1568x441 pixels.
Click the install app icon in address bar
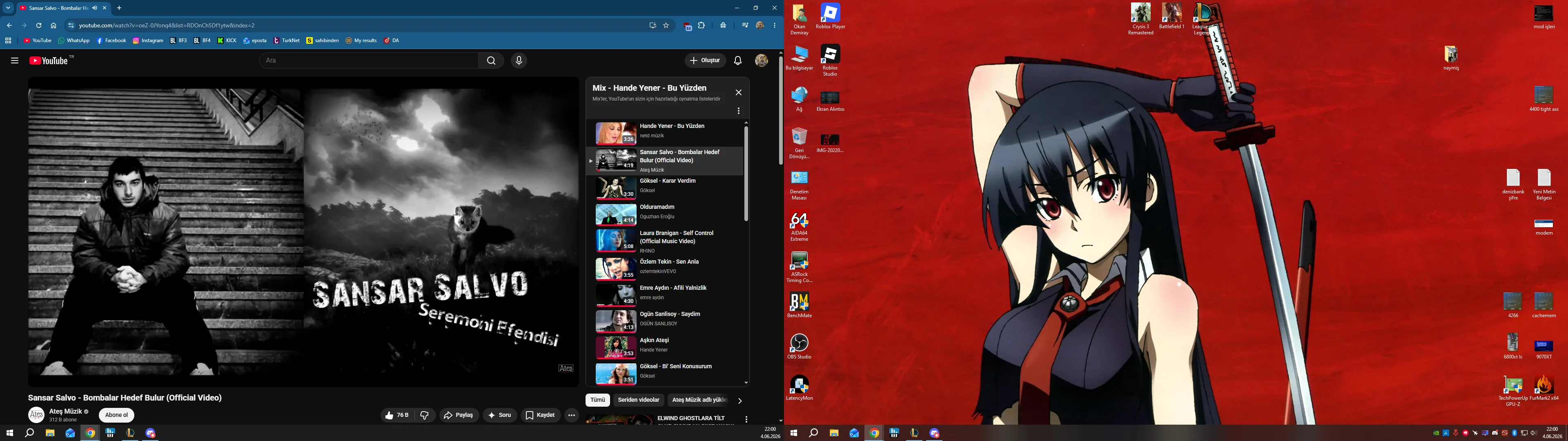point(653,26)
